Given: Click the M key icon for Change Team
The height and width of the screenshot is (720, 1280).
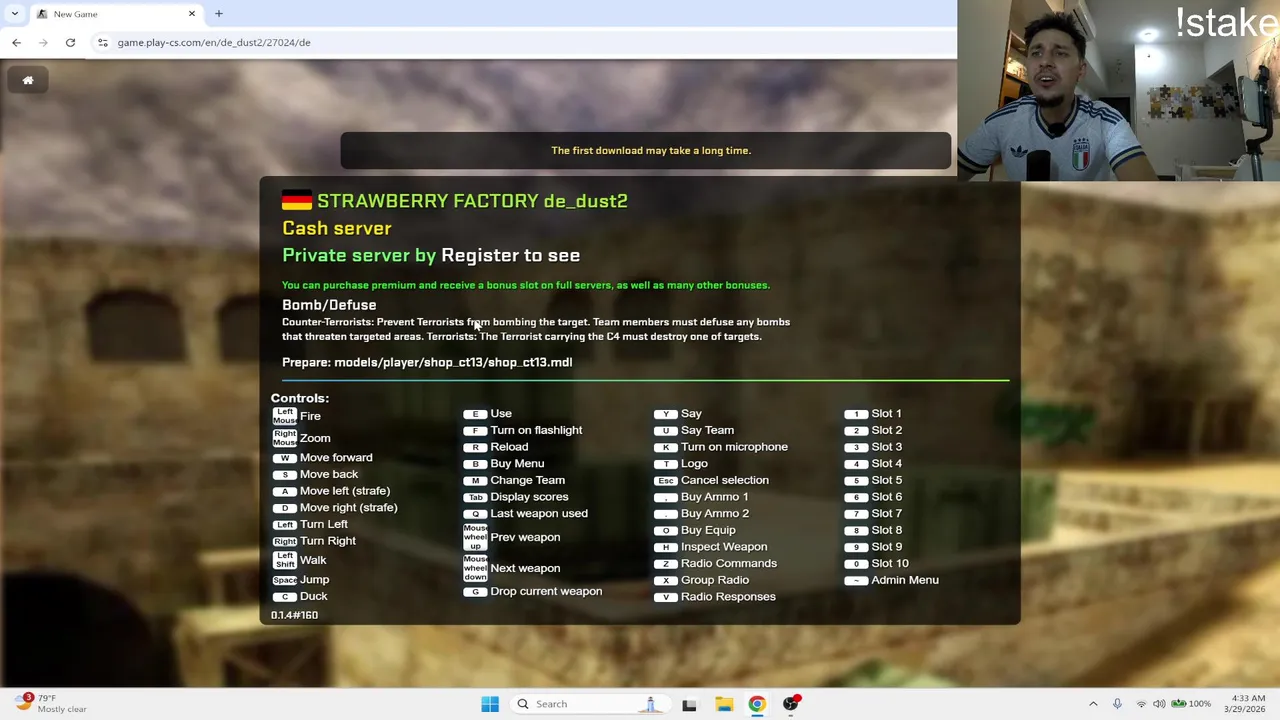Looking at the screenshot, I should 475,480.
